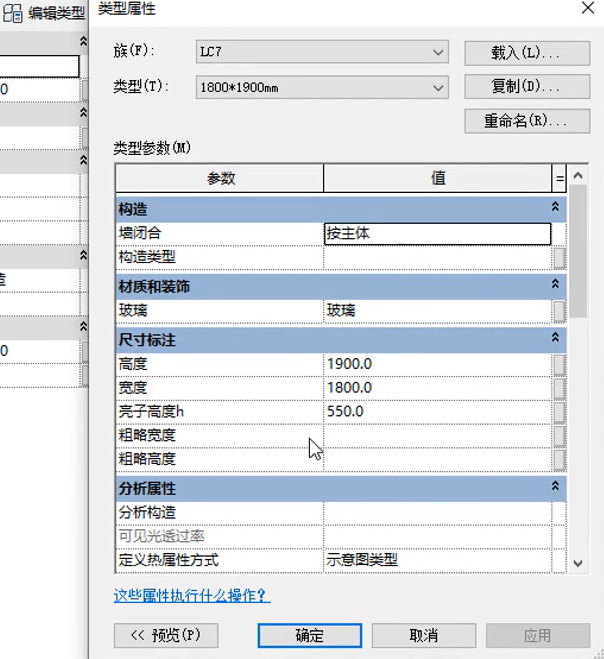Click the 复制(D)... button
This screenshot has height=659, width=604.
coord(527,87)
